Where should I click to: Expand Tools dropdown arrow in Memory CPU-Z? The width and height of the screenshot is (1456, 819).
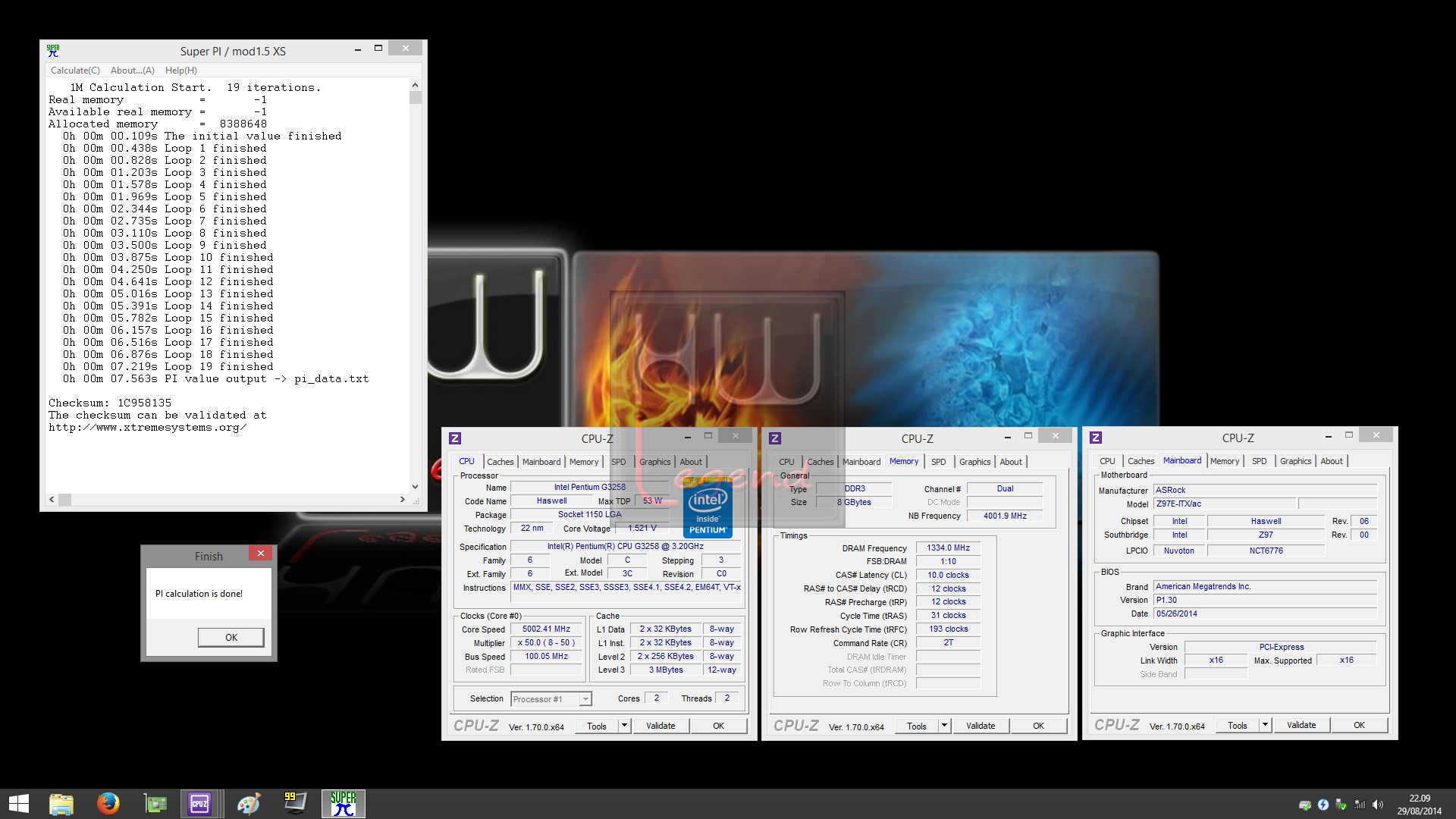(944, 726)
